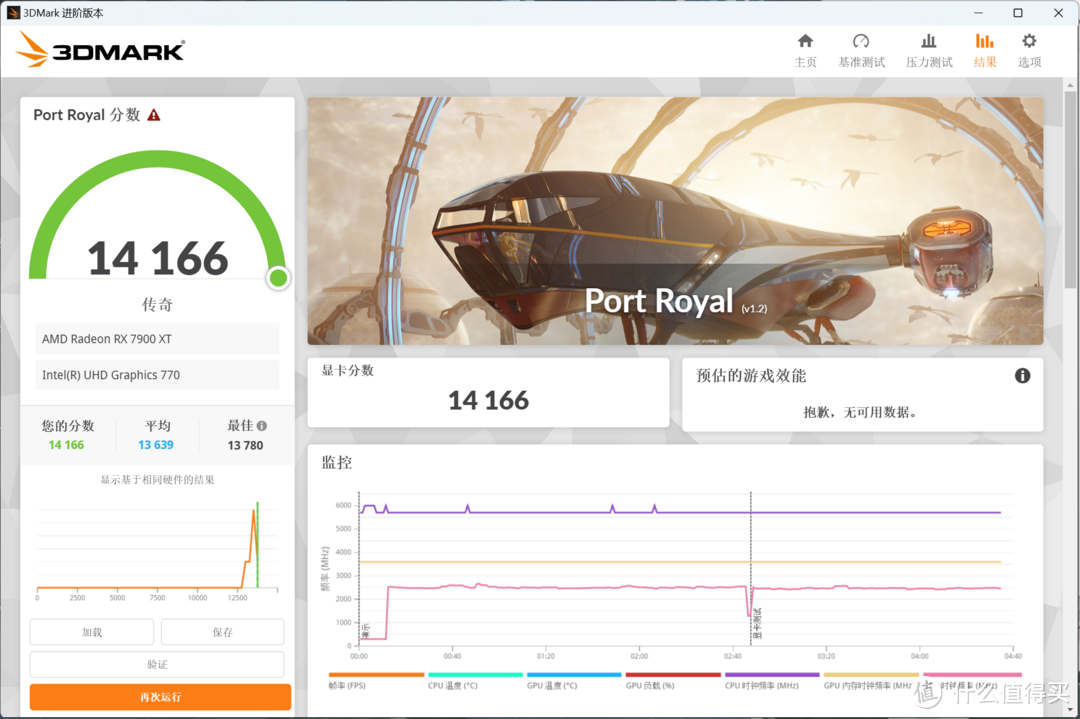Select the 结果 results tab

985,51
